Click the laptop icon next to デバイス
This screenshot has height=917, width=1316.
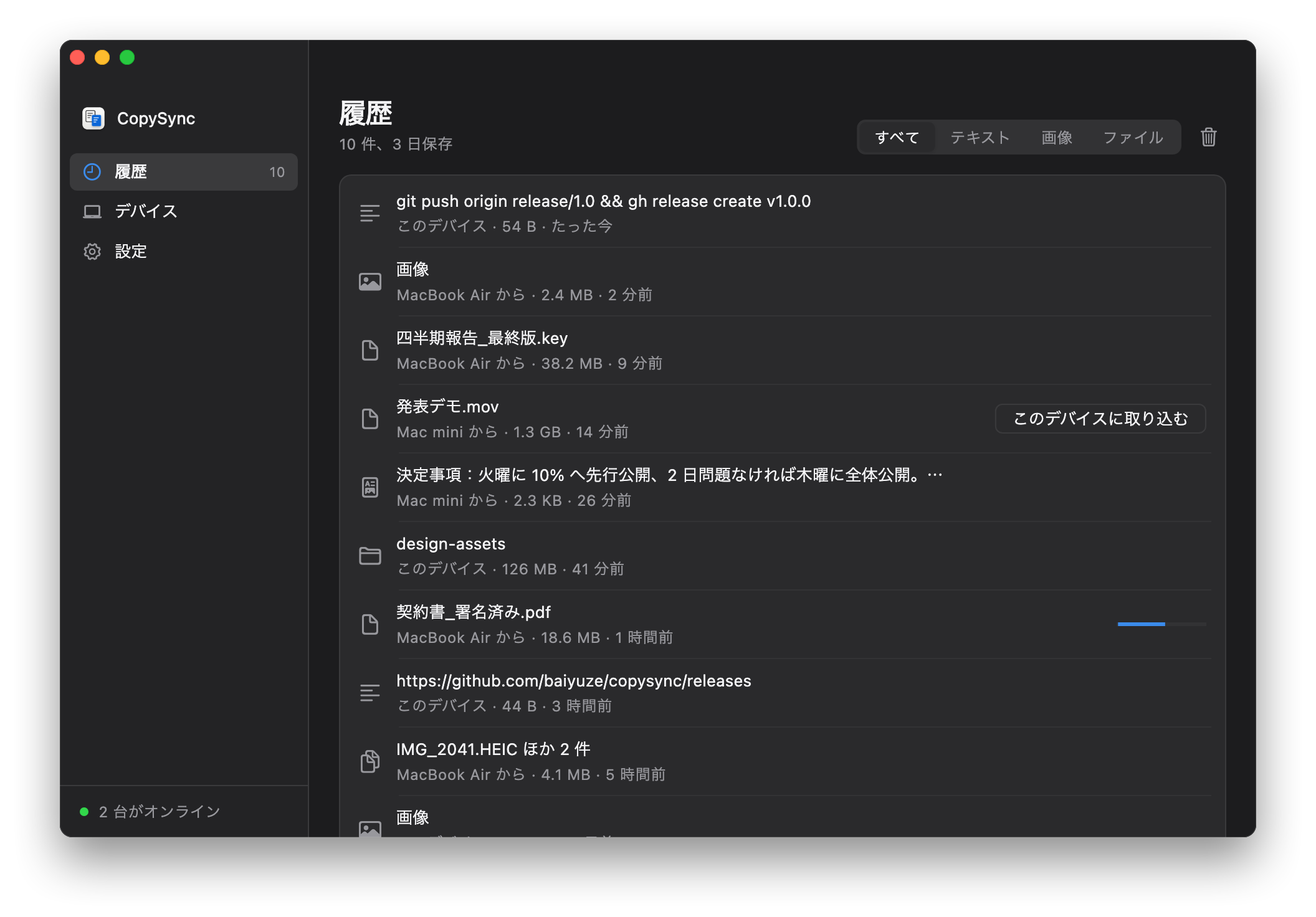[92, 212]
